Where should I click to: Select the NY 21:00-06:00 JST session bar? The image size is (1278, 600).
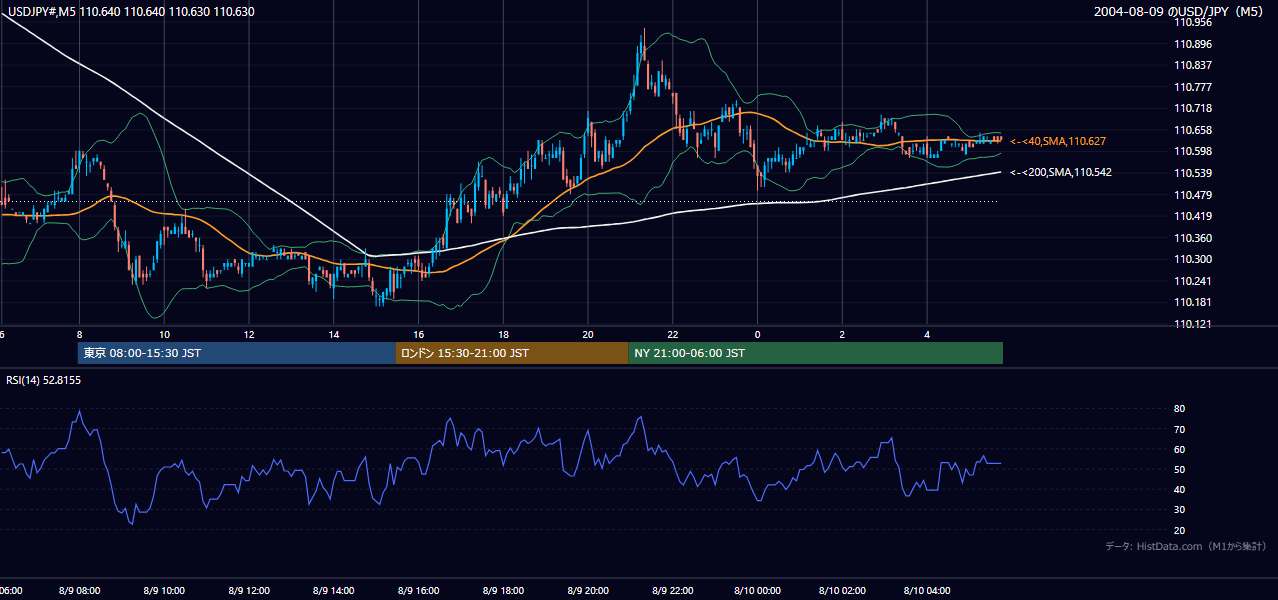pyautogui.click(x=815, y=353)
